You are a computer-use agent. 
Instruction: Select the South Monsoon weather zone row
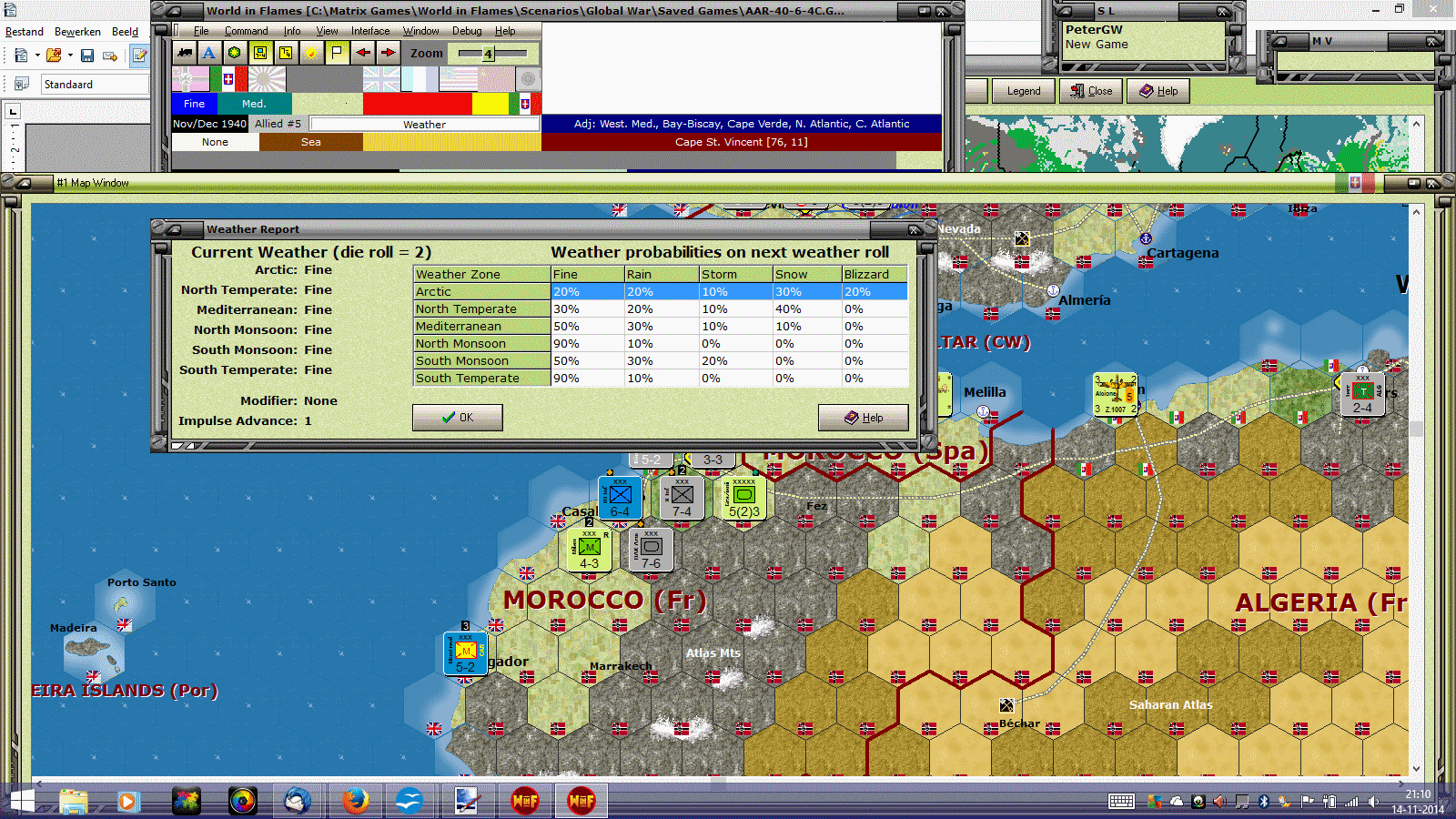click(661, 360)
